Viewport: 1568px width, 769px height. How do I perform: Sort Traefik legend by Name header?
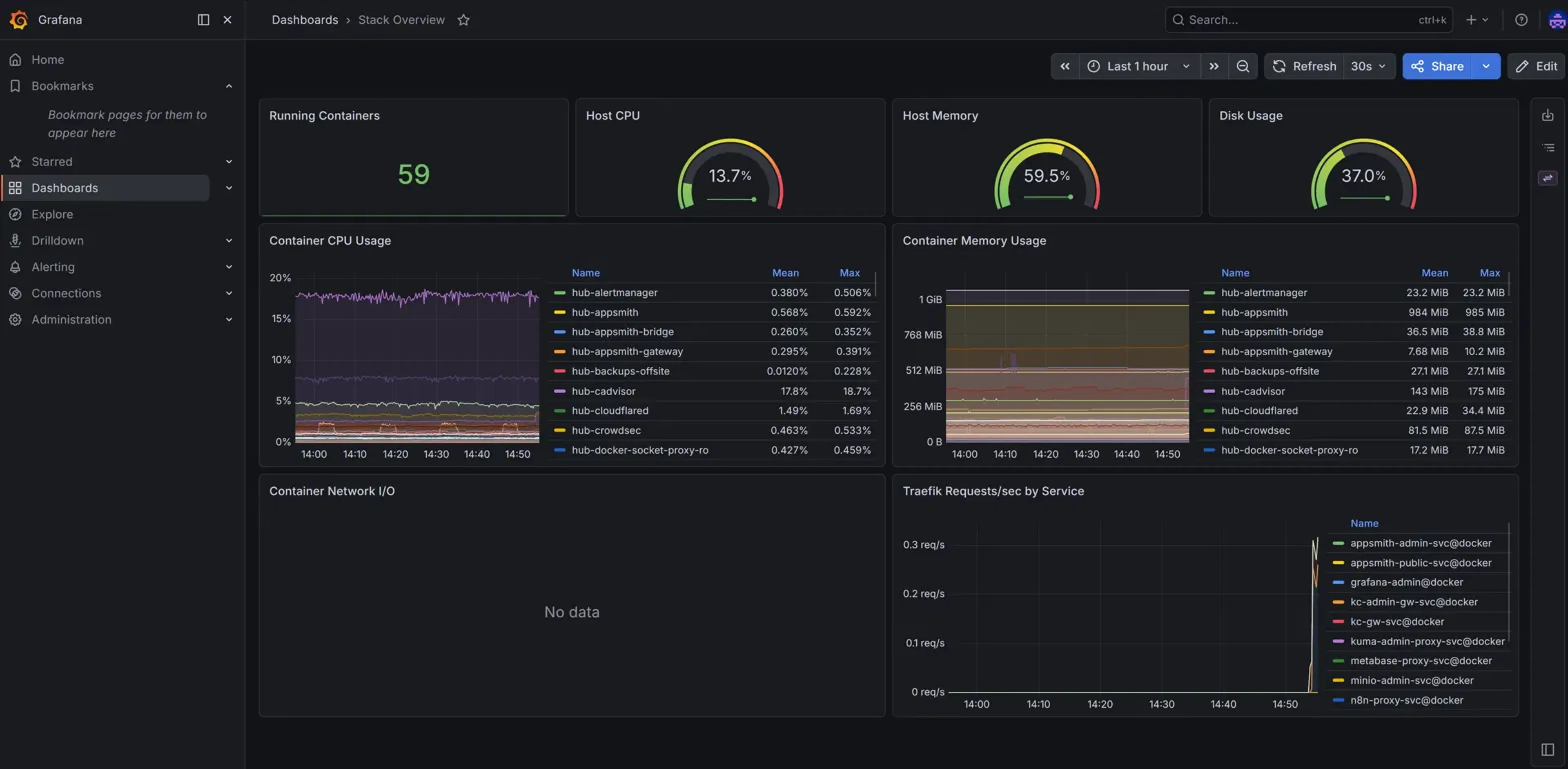[x=1364, y=523]
